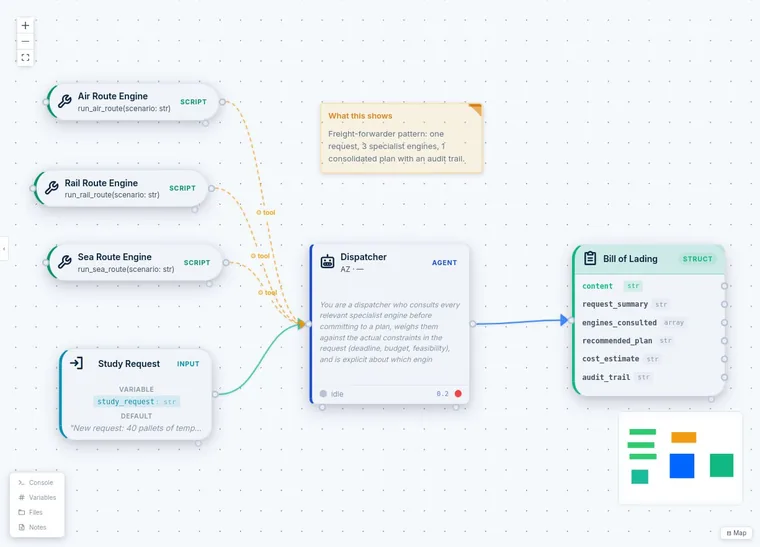This screenshot has width=760, height=547.
Task: Click the tool label on Air Route edge
Action: click(x=266, y=213)
